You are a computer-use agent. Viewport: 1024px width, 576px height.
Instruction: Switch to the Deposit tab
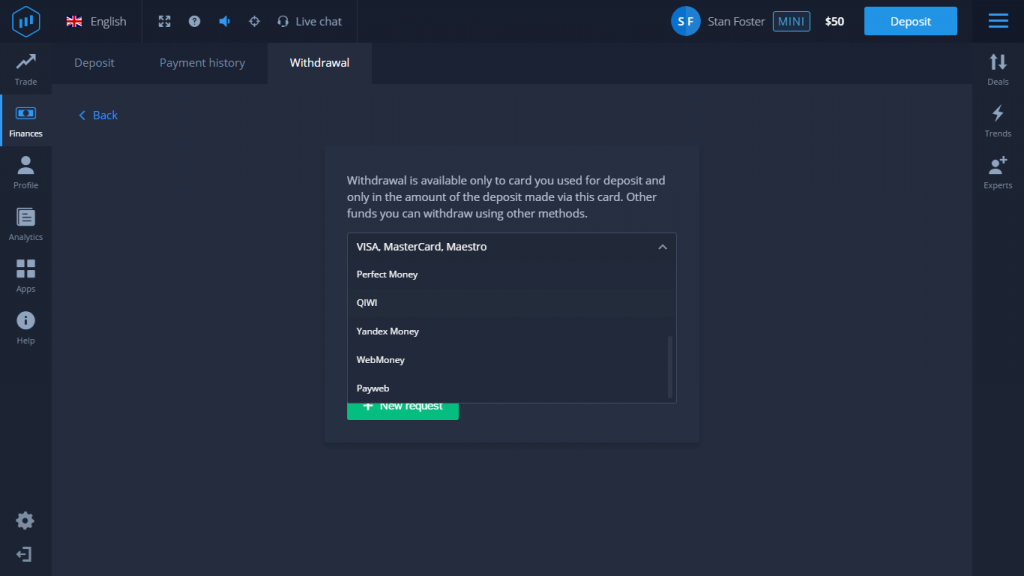94,63
